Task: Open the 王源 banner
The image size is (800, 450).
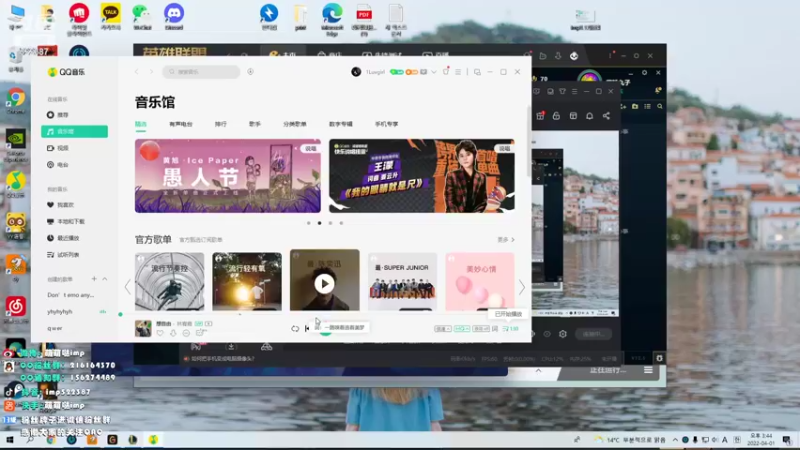Action: pyautogui.click(x=422, y=176)
